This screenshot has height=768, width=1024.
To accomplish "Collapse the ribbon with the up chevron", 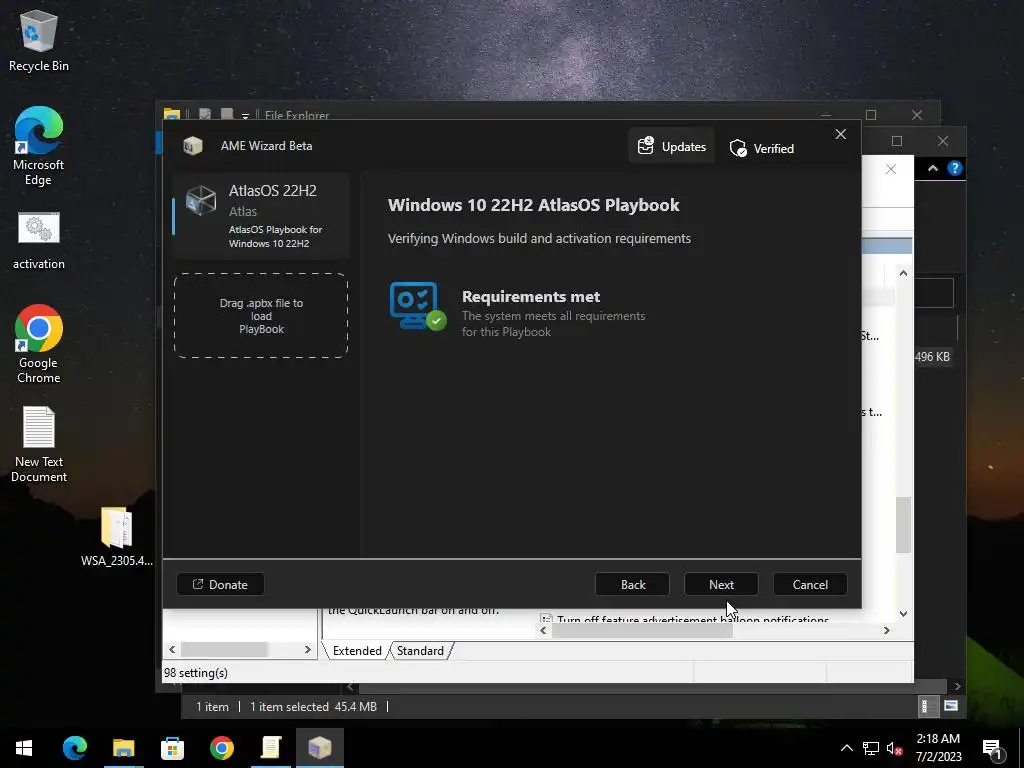I will click(933, 168).
